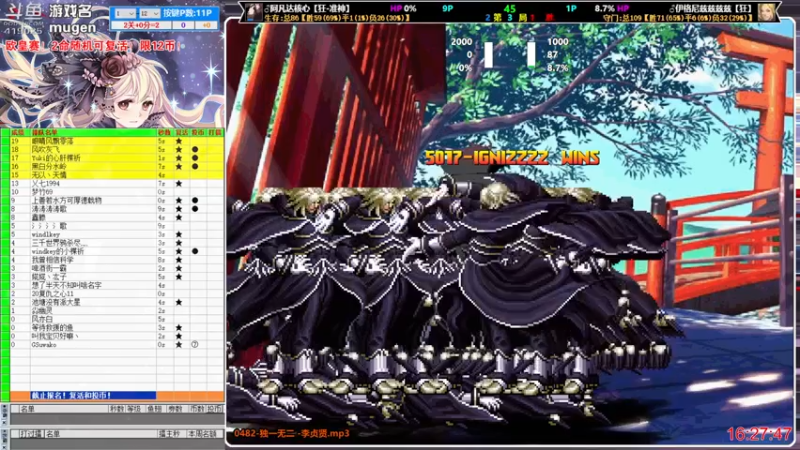
Task: Click the 名单 header in the middle table
Action: [28, 409]
